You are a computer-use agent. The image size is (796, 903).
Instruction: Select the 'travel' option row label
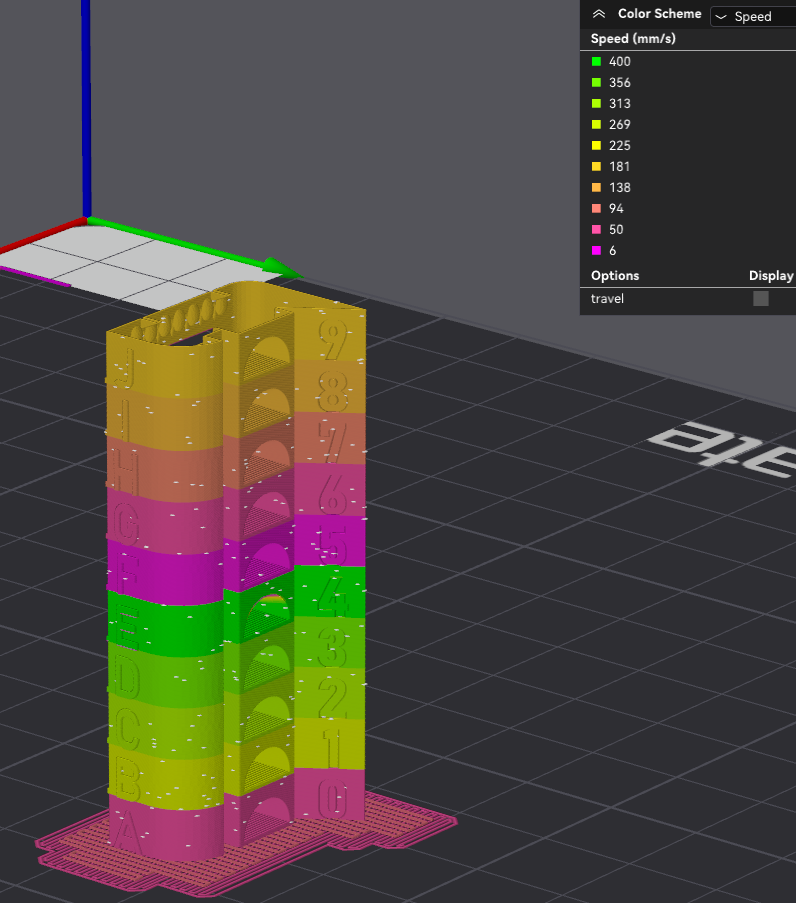[x=607, y=298]
